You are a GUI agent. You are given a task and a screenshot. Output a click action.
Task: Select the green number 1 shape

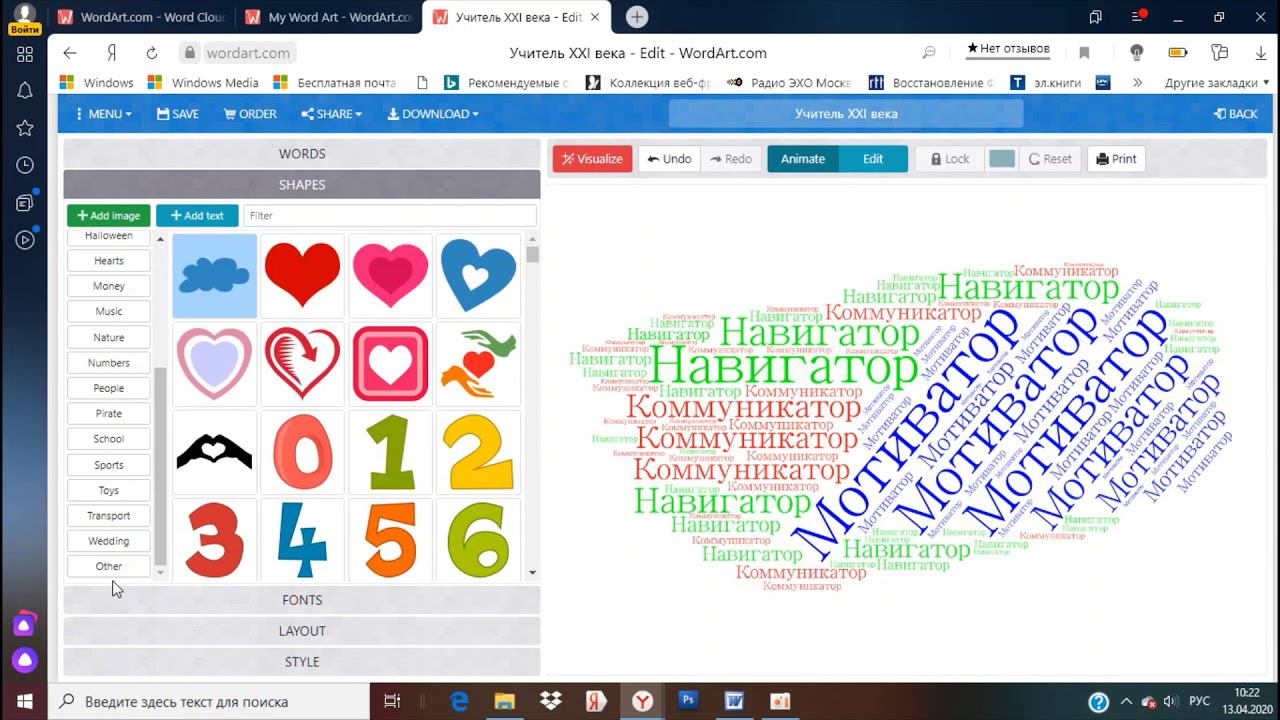coord(390,452)
